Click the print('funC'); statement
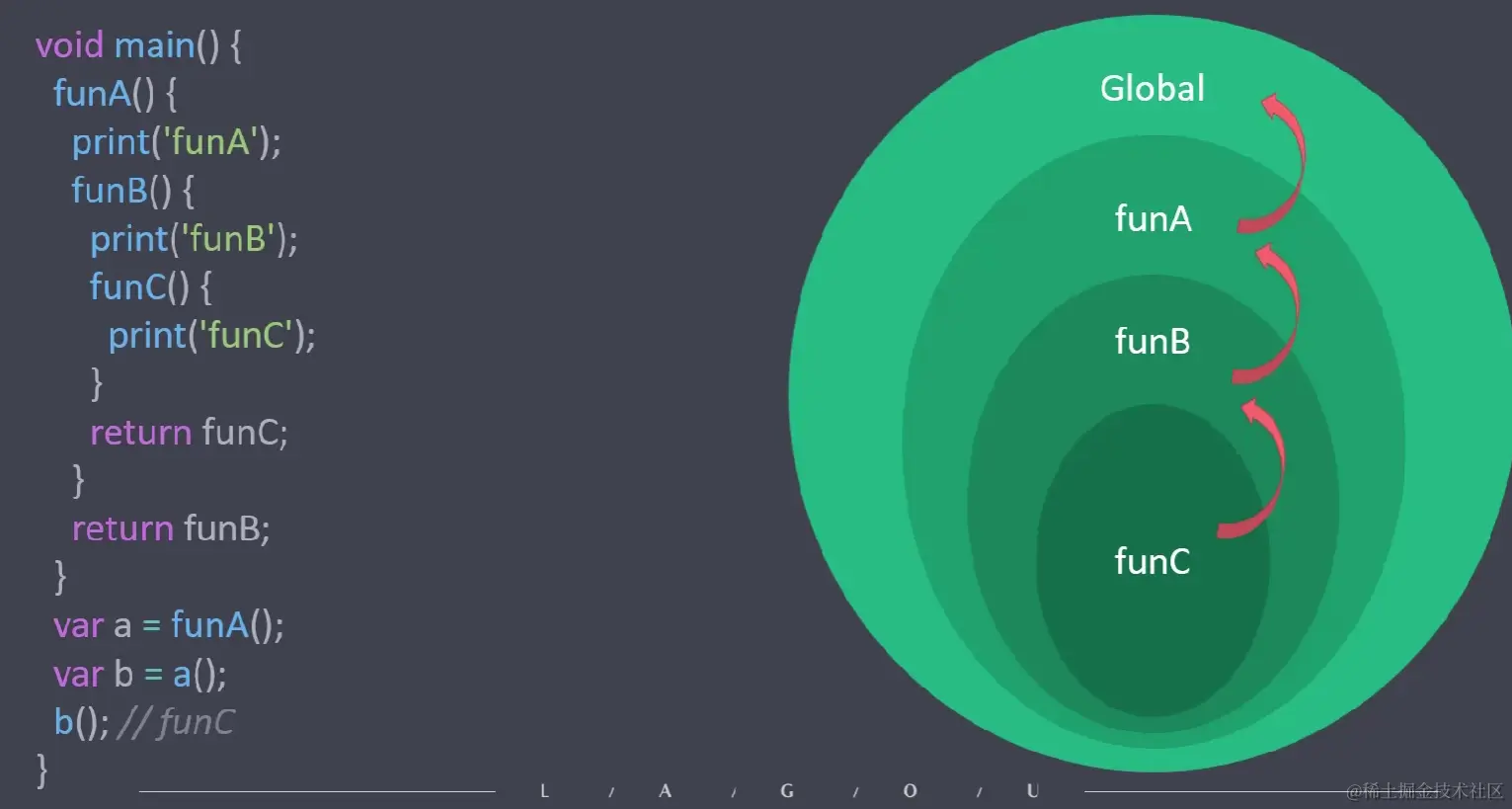The image size is (1512, 809). click(212, 336)
